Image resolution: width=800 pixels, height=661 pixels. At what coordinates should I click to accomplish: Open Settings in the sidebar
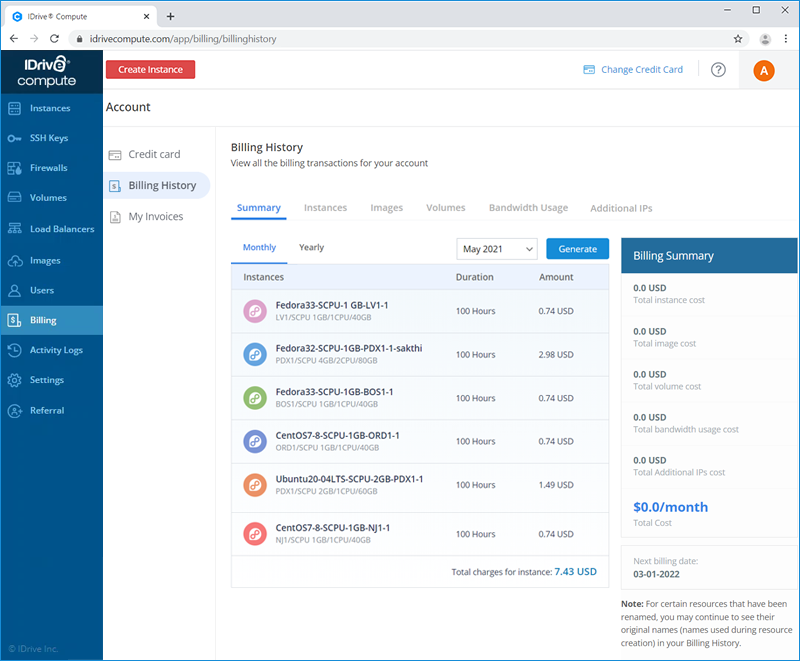click(x=46, y=380)
